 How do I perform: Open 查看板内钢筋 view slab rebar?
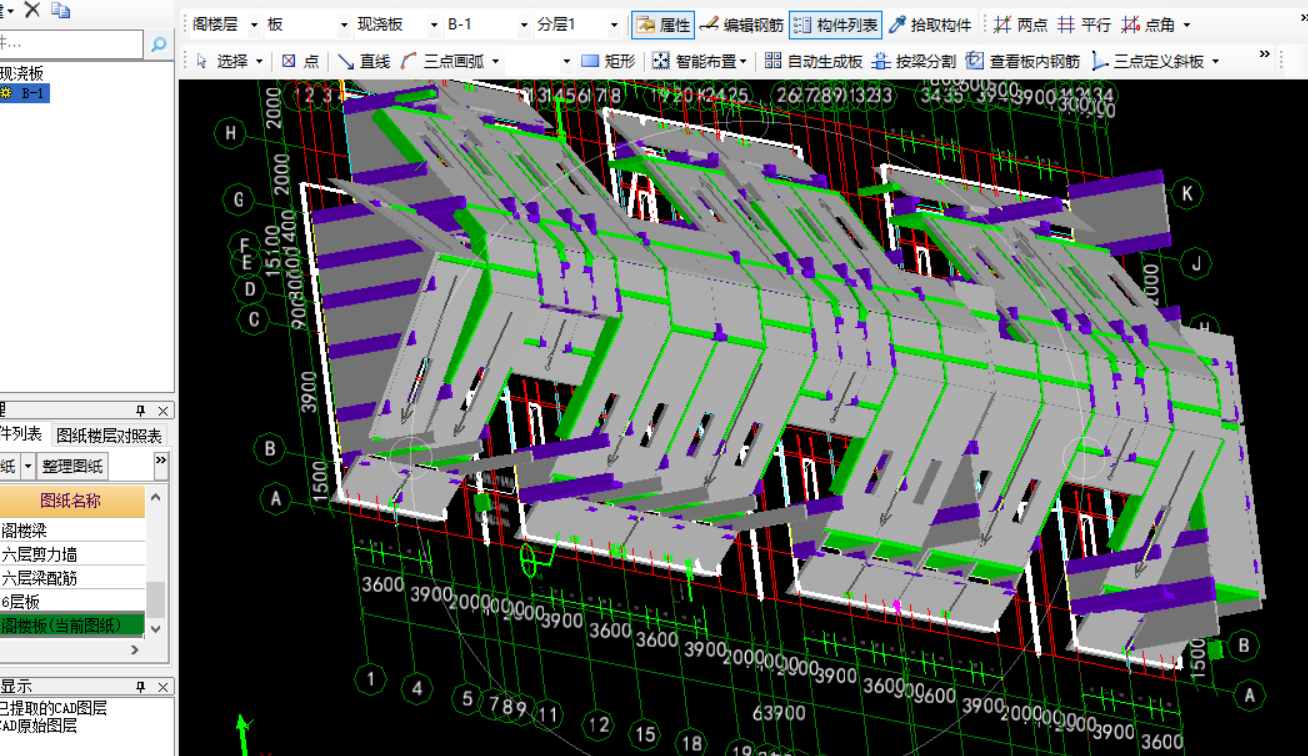[1023, 61]
